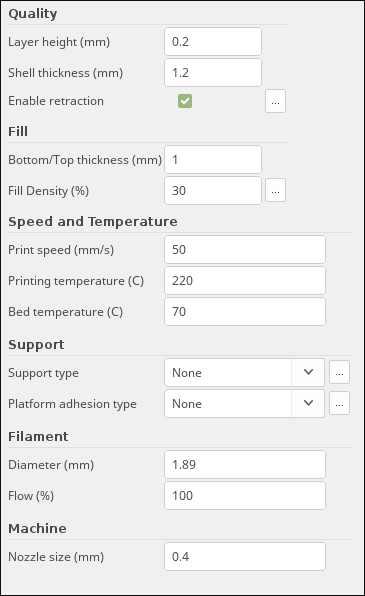
Task: Click the Platform adhesion type None box
Action: click(244, 404)
